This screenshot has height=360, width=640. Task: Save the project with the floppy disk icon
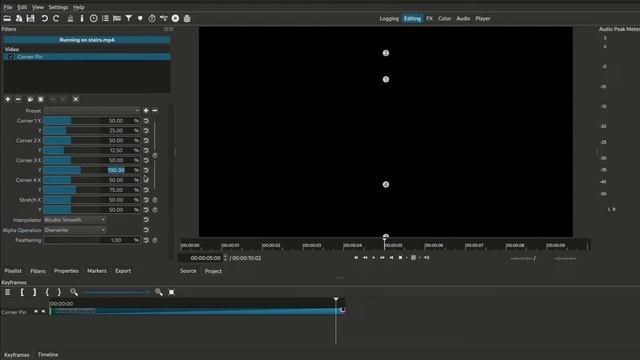point(31,18)
